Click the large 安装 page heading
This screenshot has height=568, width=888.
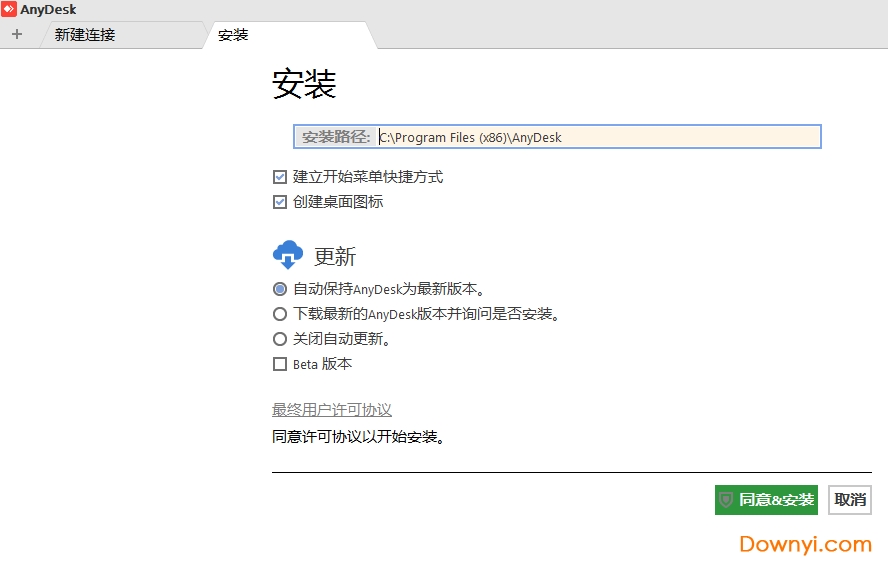(304, 85)
